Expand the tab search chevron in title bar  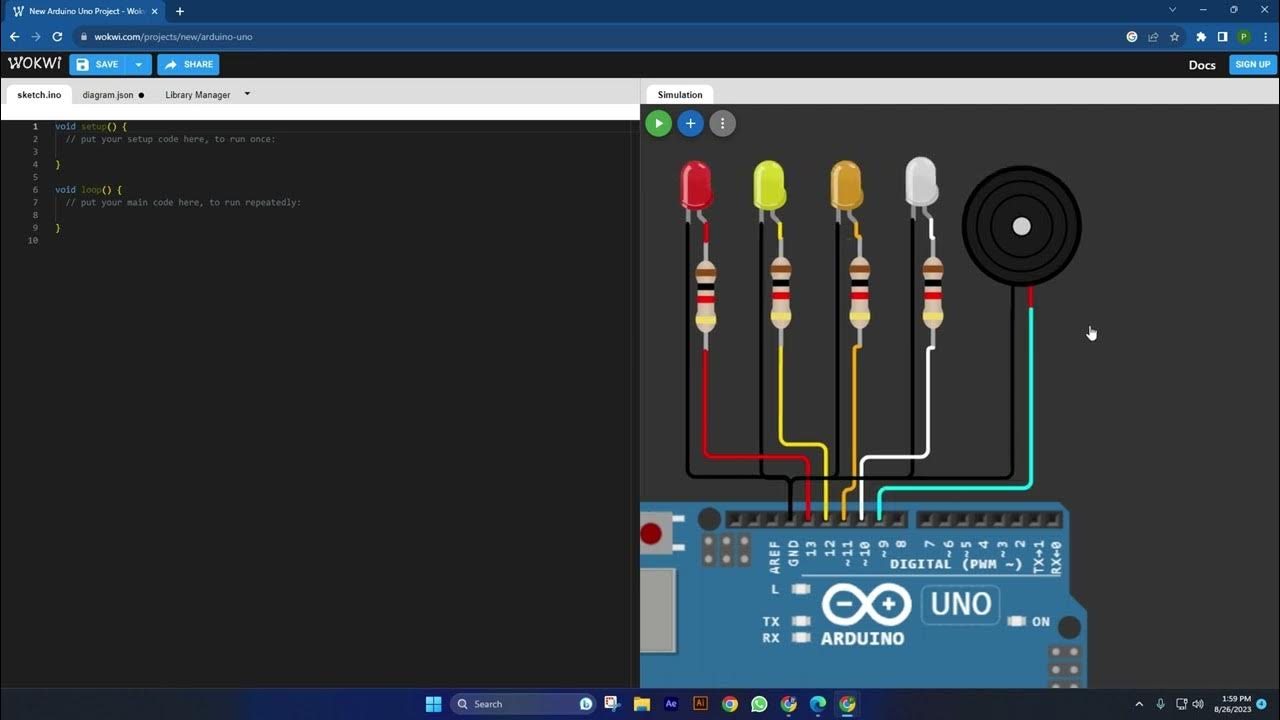click(1173, 10)
